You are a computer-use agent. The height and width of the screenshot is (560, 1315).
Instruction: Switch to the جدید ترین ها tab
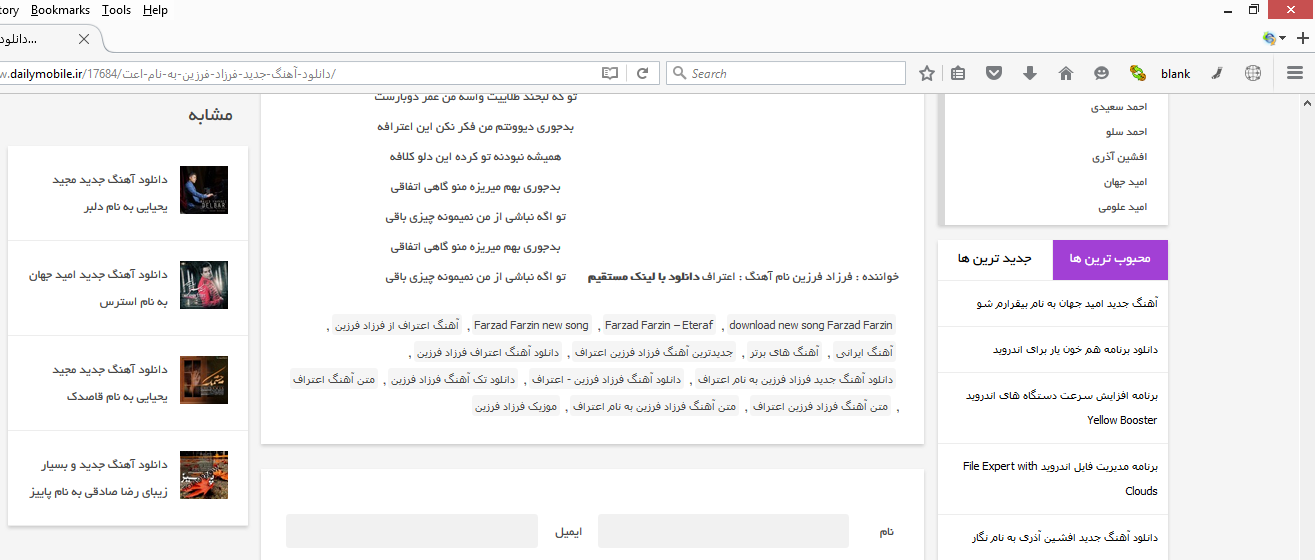[x=995, y=259]
